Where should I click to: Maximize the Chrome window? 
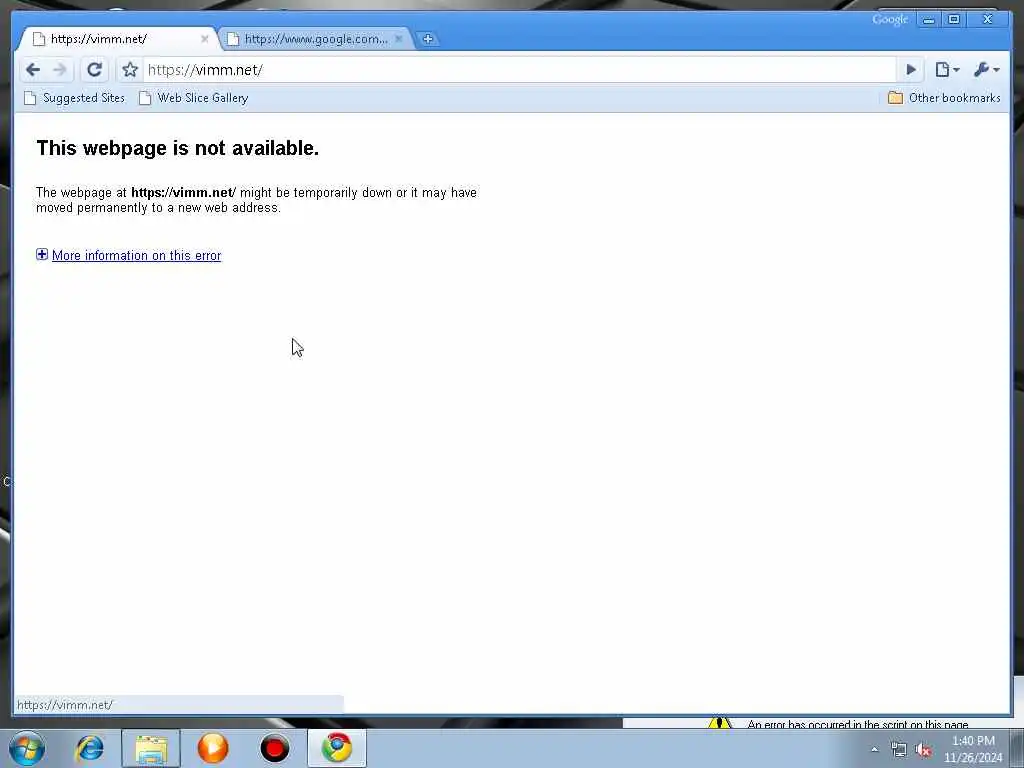point(954,20)
